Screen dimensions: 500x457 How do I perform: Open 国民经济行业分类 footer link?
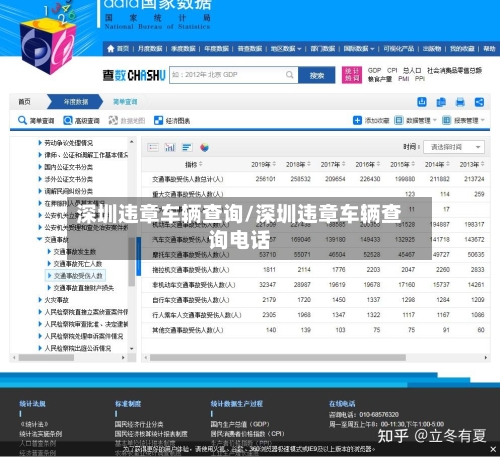[139, 424]
